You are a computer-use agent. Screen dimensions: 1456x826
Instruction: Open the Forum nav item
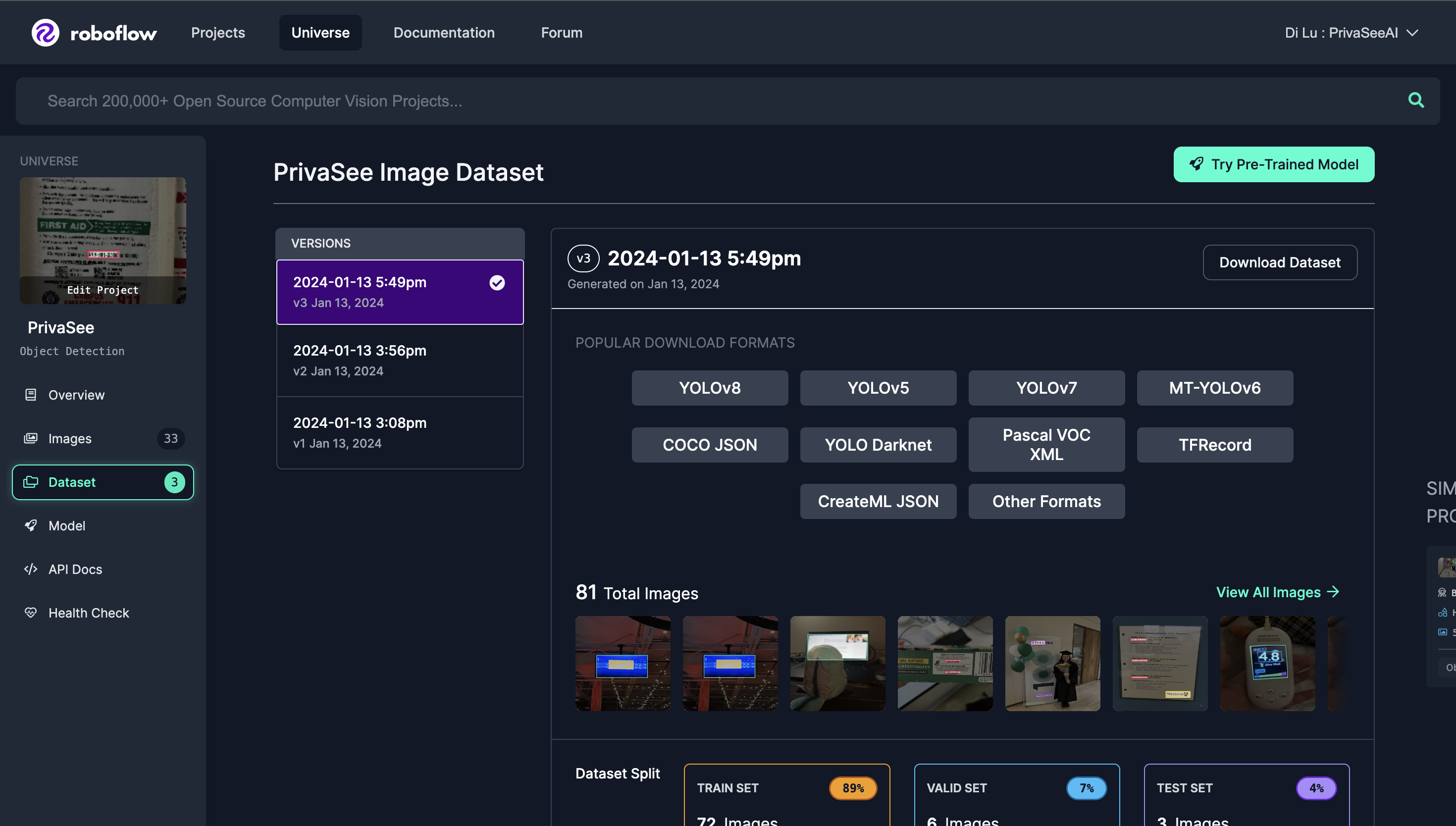[x=562, y=33]
